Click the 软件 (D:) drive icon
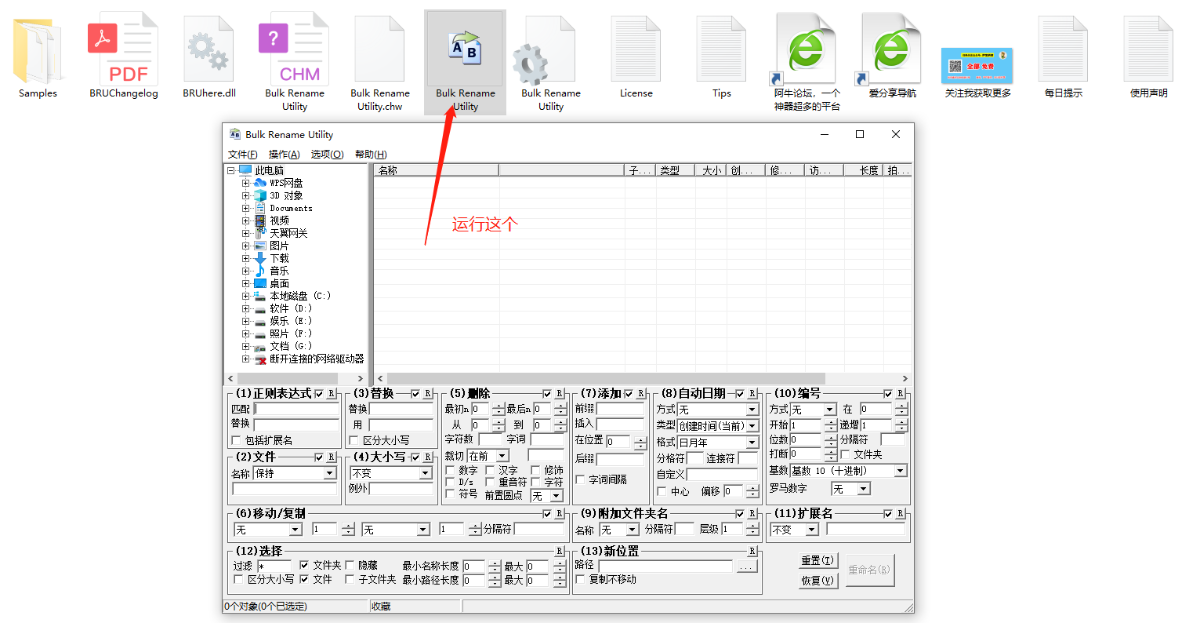The width and height of the screenshot is (1200, 623). coord(260,308)
